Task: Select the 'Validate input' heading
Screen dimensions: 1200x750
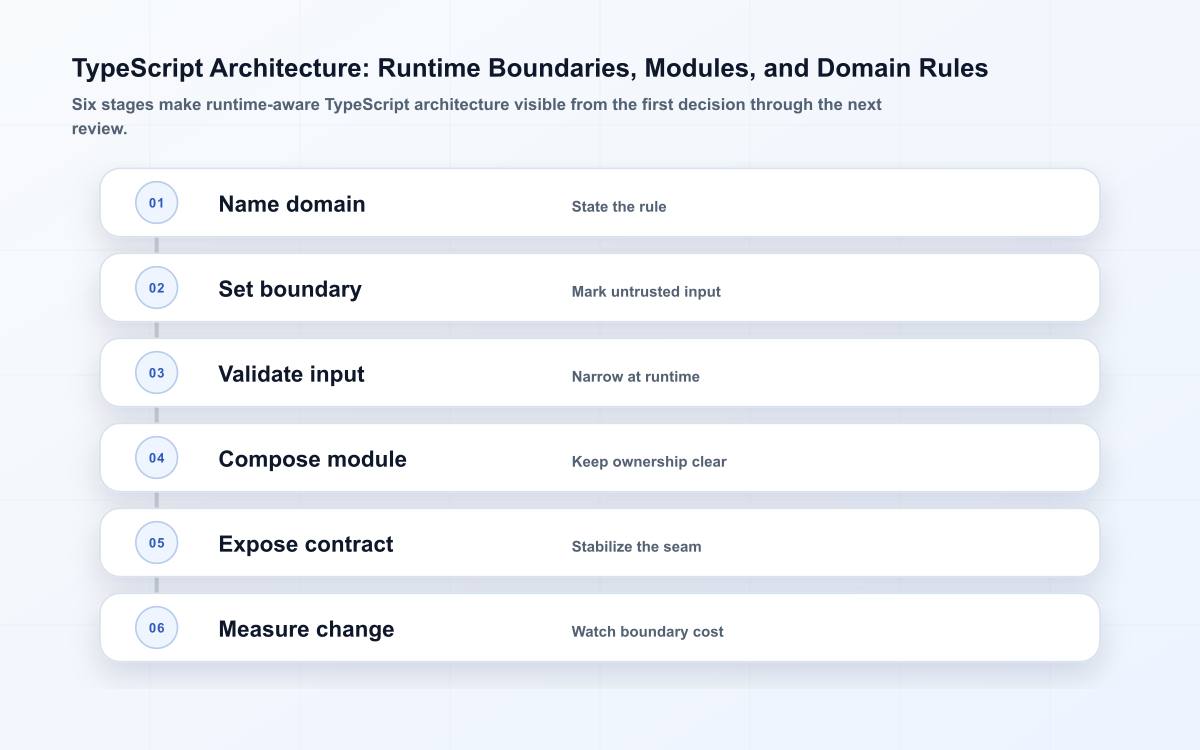Action: click(291, 374)
